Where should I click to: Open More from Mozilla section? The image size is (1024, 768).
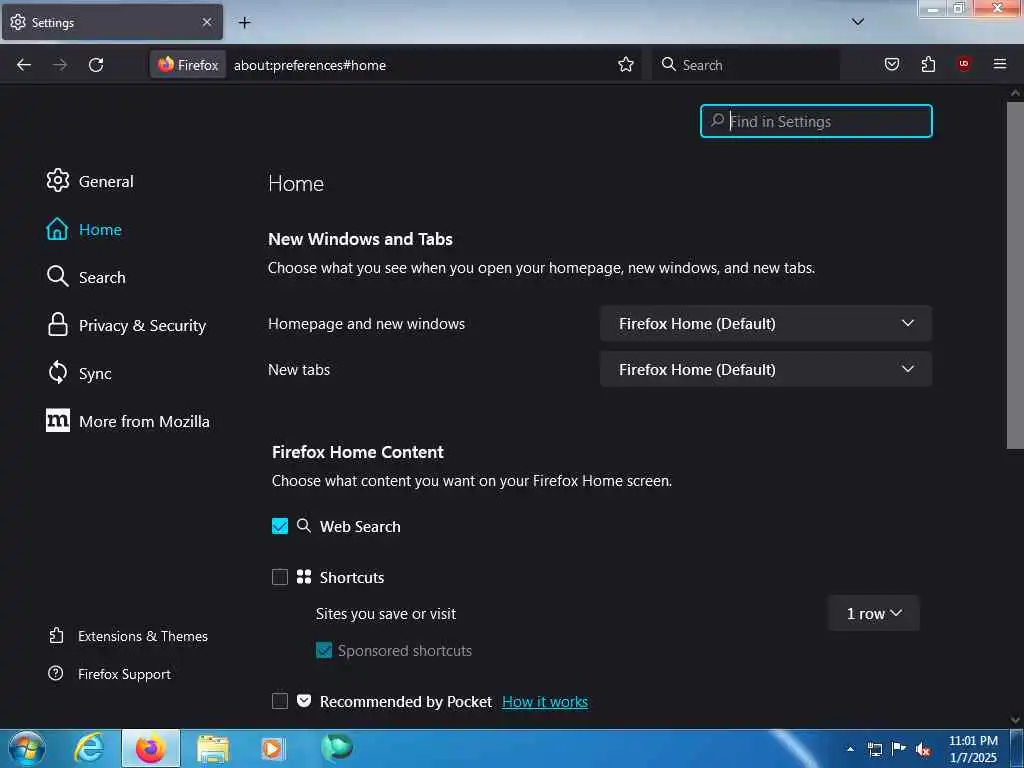click(x=128, y=421)
